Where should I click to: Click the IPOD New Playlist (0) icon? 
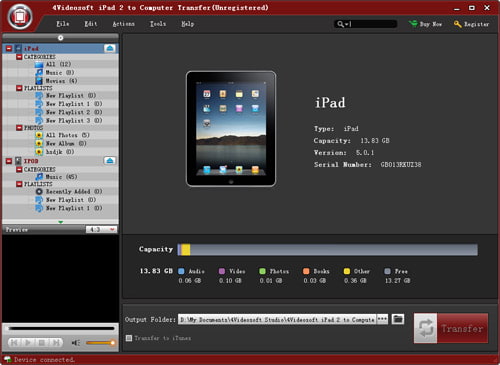point(39,200)
